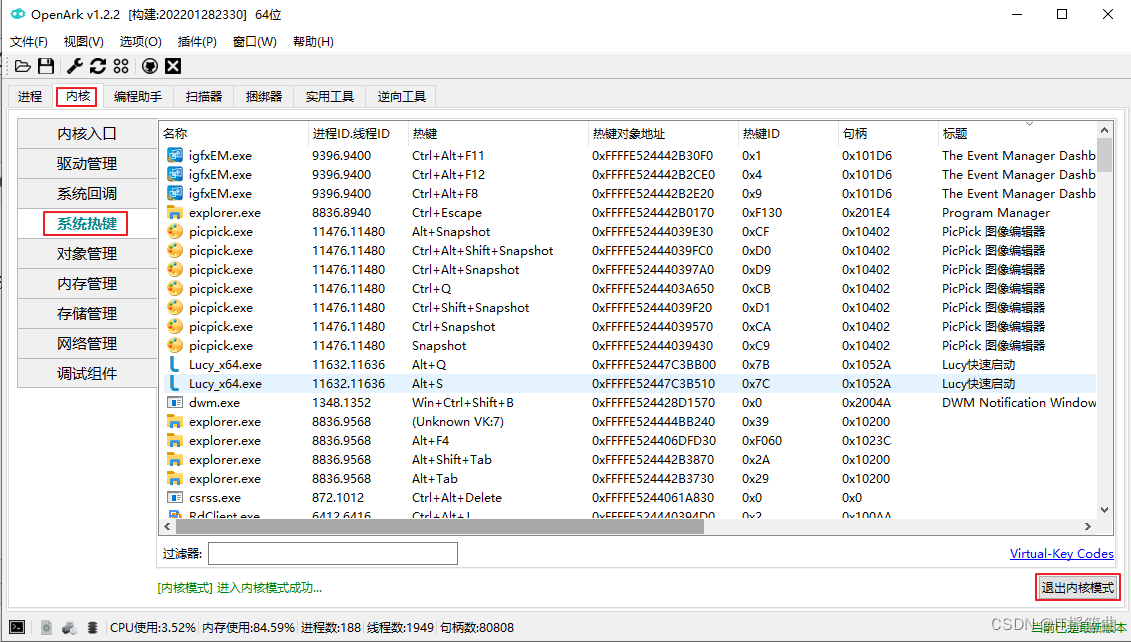1131x642 pixels.
Task: Open the GitHub icon in the toolbar
Action: (149, 66)
